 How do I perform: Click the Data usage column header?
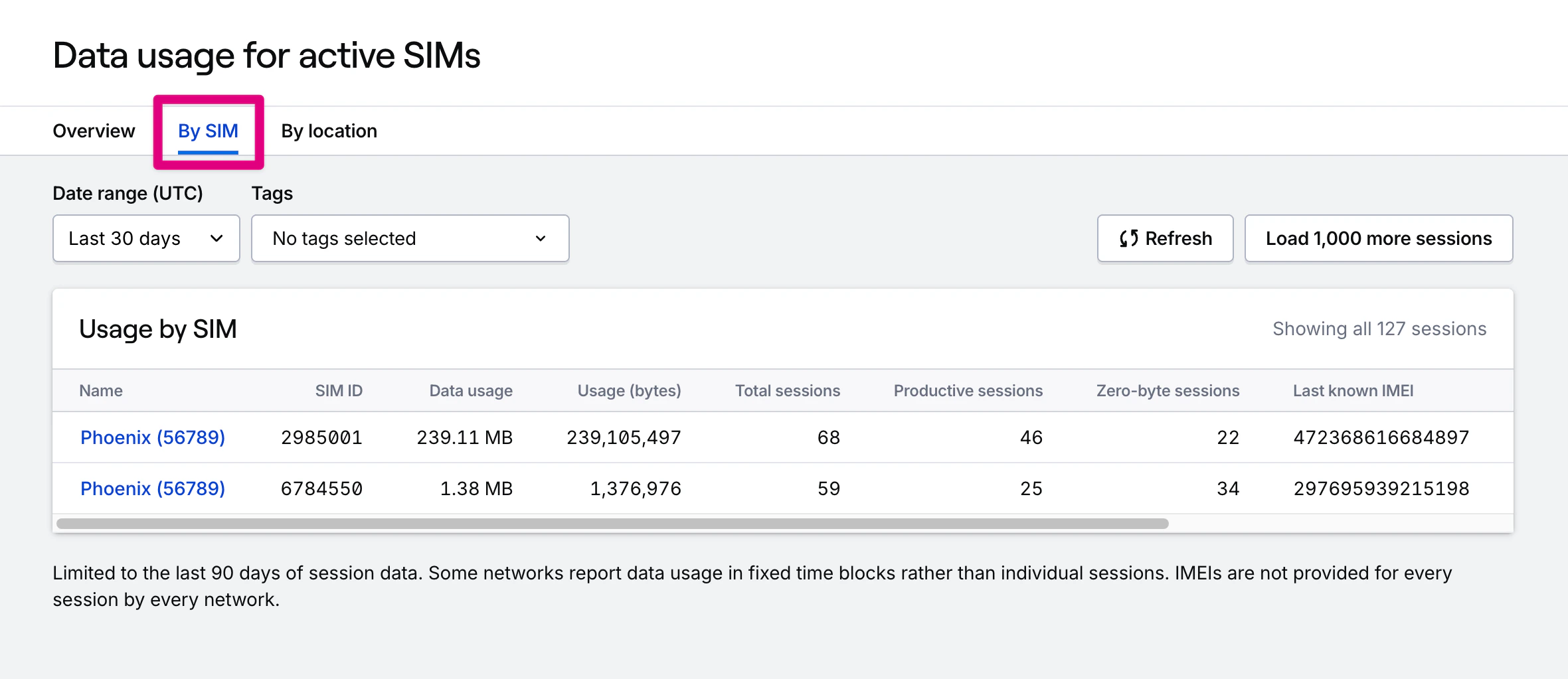pos(471,390)
